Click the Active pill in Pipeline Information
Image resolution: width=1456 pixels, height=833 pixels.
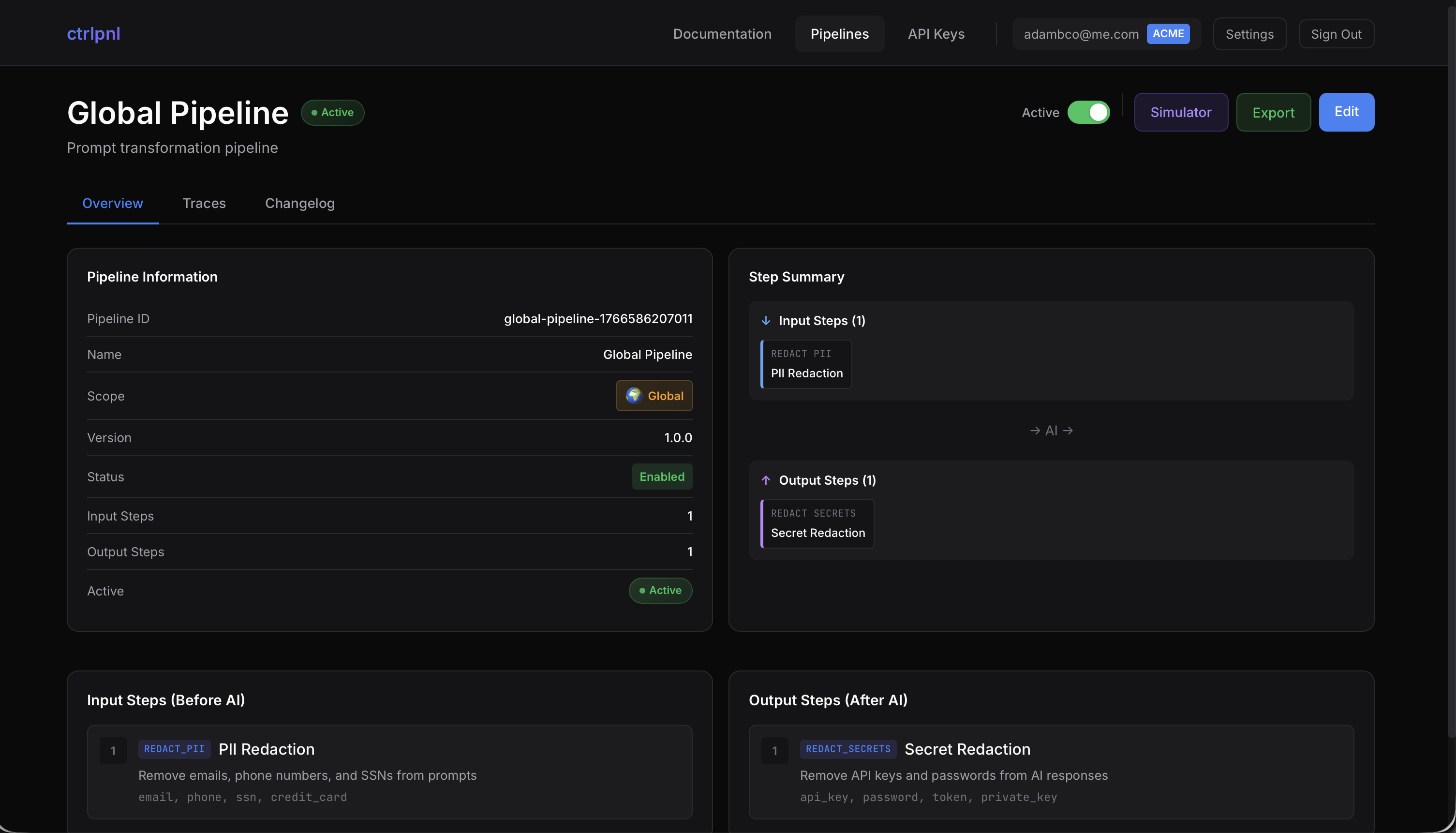pyautogui.click(x=660, y=591)
